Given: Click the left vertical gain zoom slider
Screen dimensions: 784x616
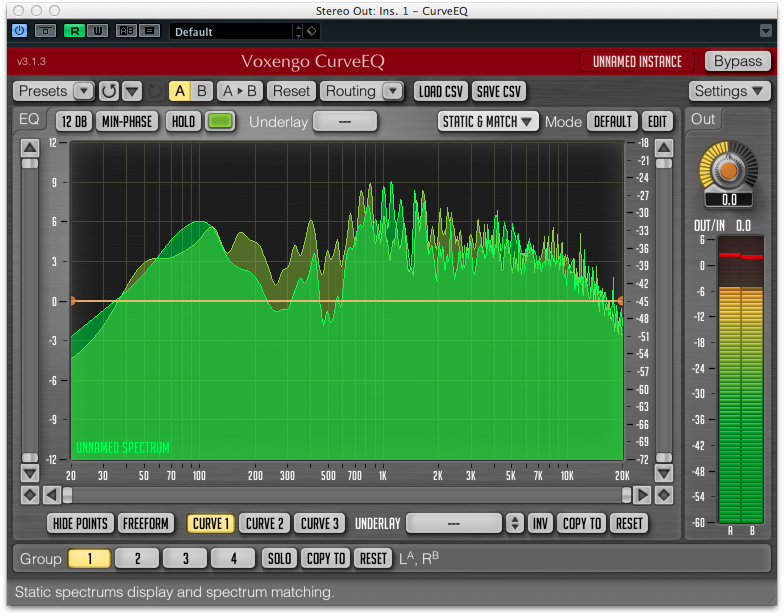Looking at the screenshot, I should (30, 310).
